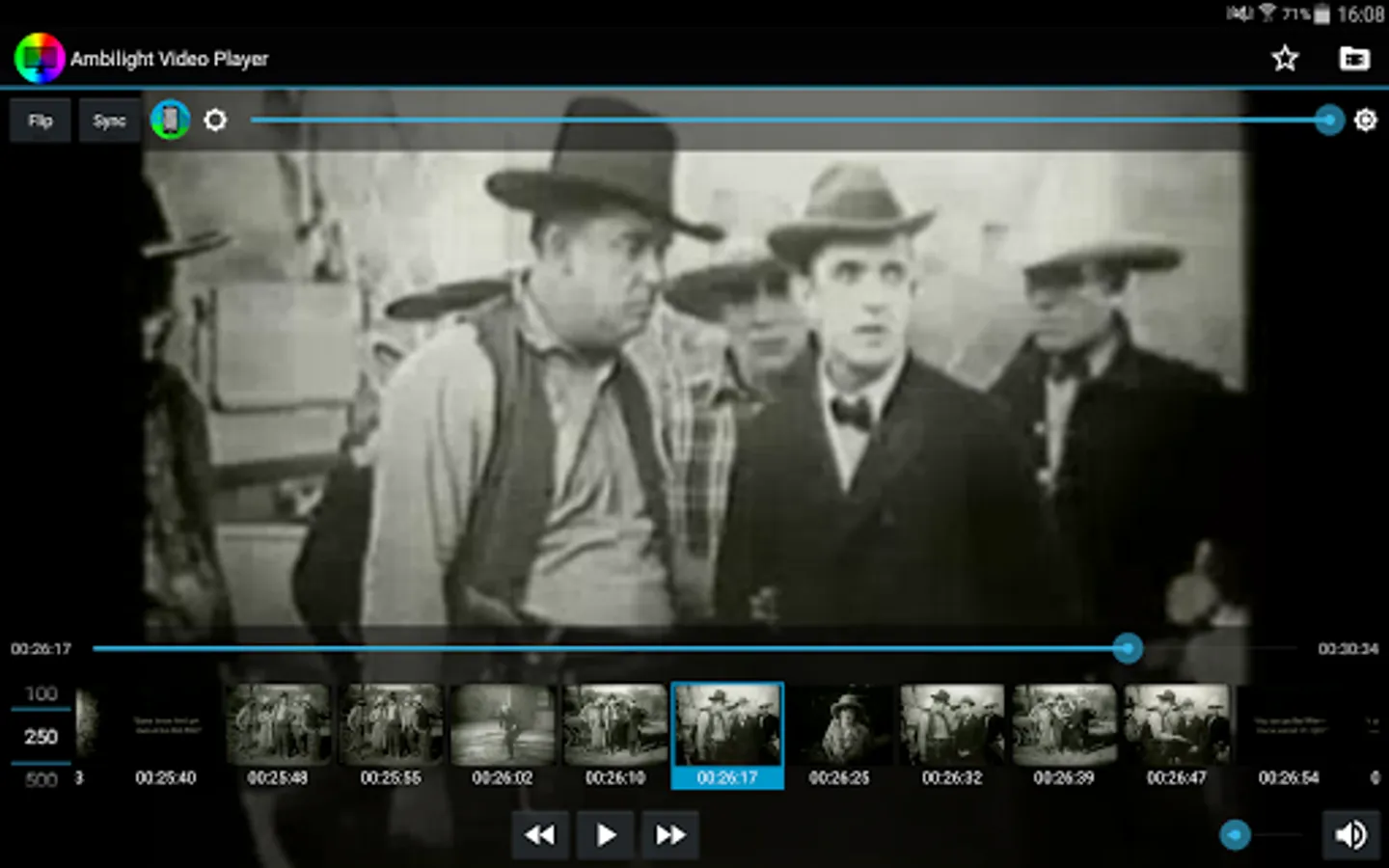
Task: Check the Wi-Fi signal icon
Action: (x=1267, y=13)
